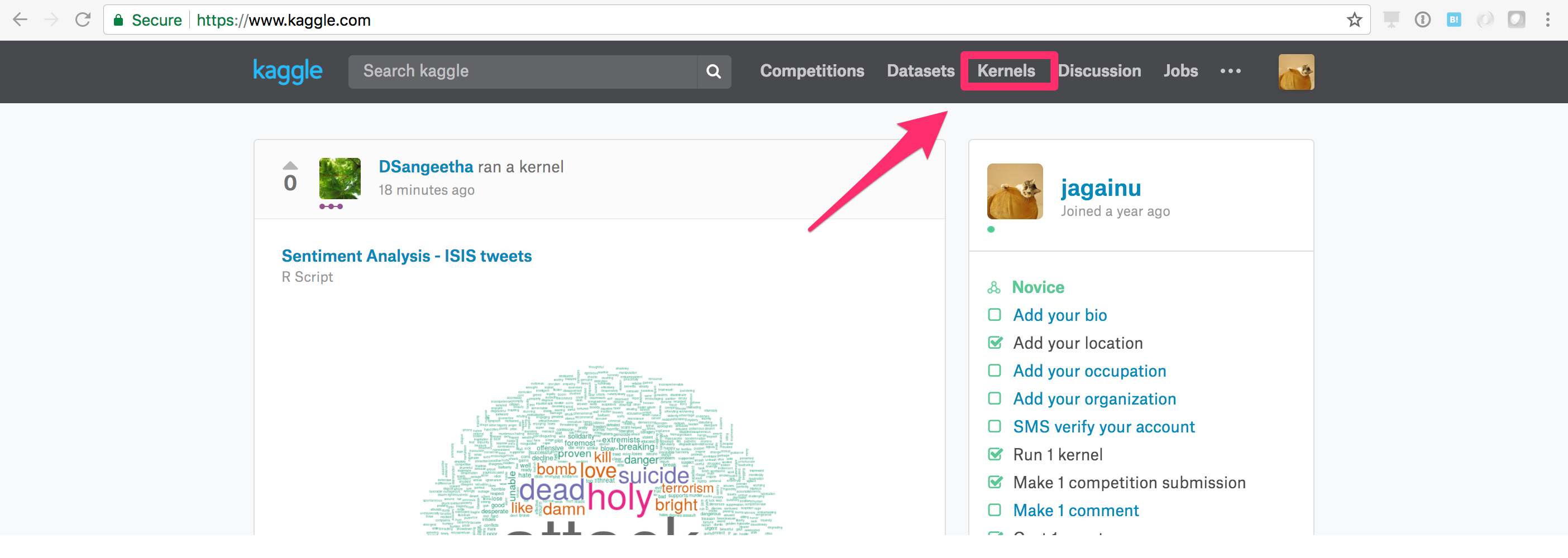Click the search magnifier icon
The width and height of the screenshot is (1568, 558).
(714, 72)
